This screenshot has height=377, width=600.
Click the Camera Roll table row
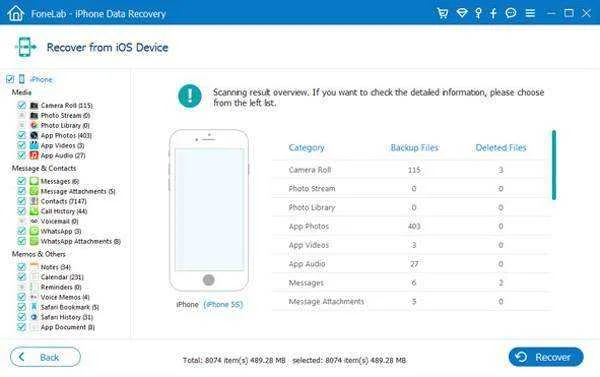coord(411,170)
